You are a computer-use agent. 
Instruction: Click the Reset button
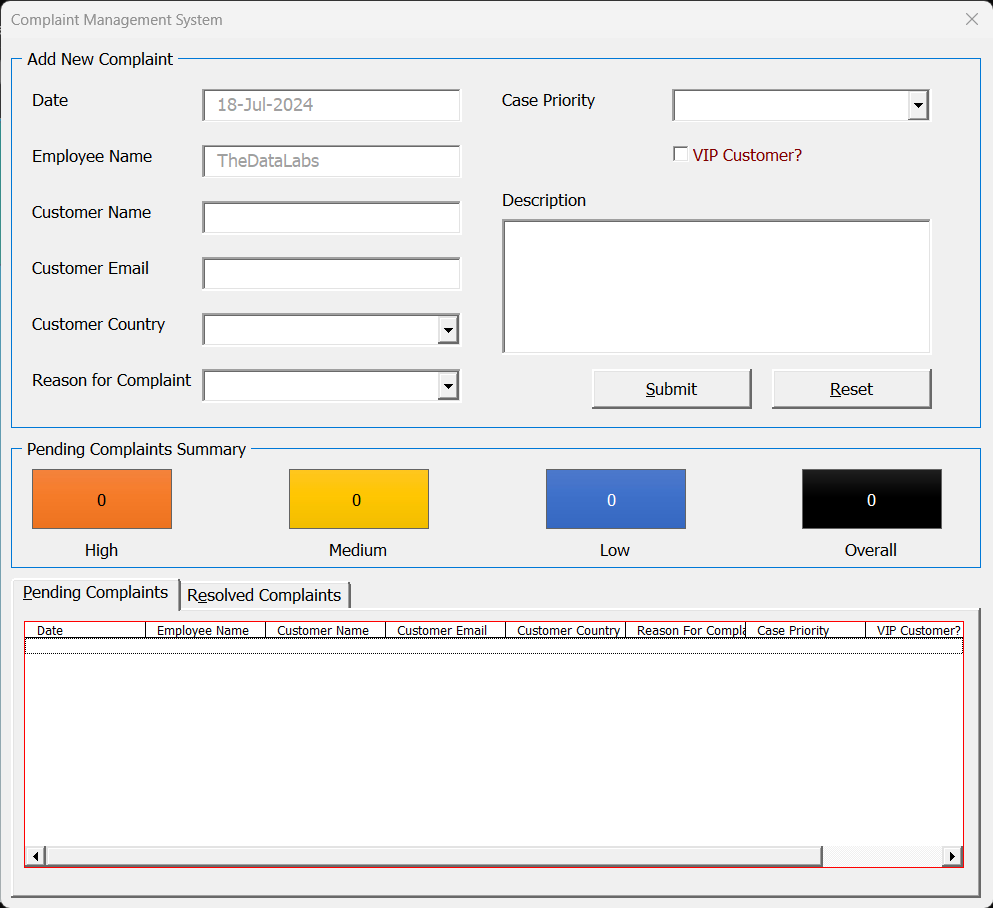[x=851, y=389]
